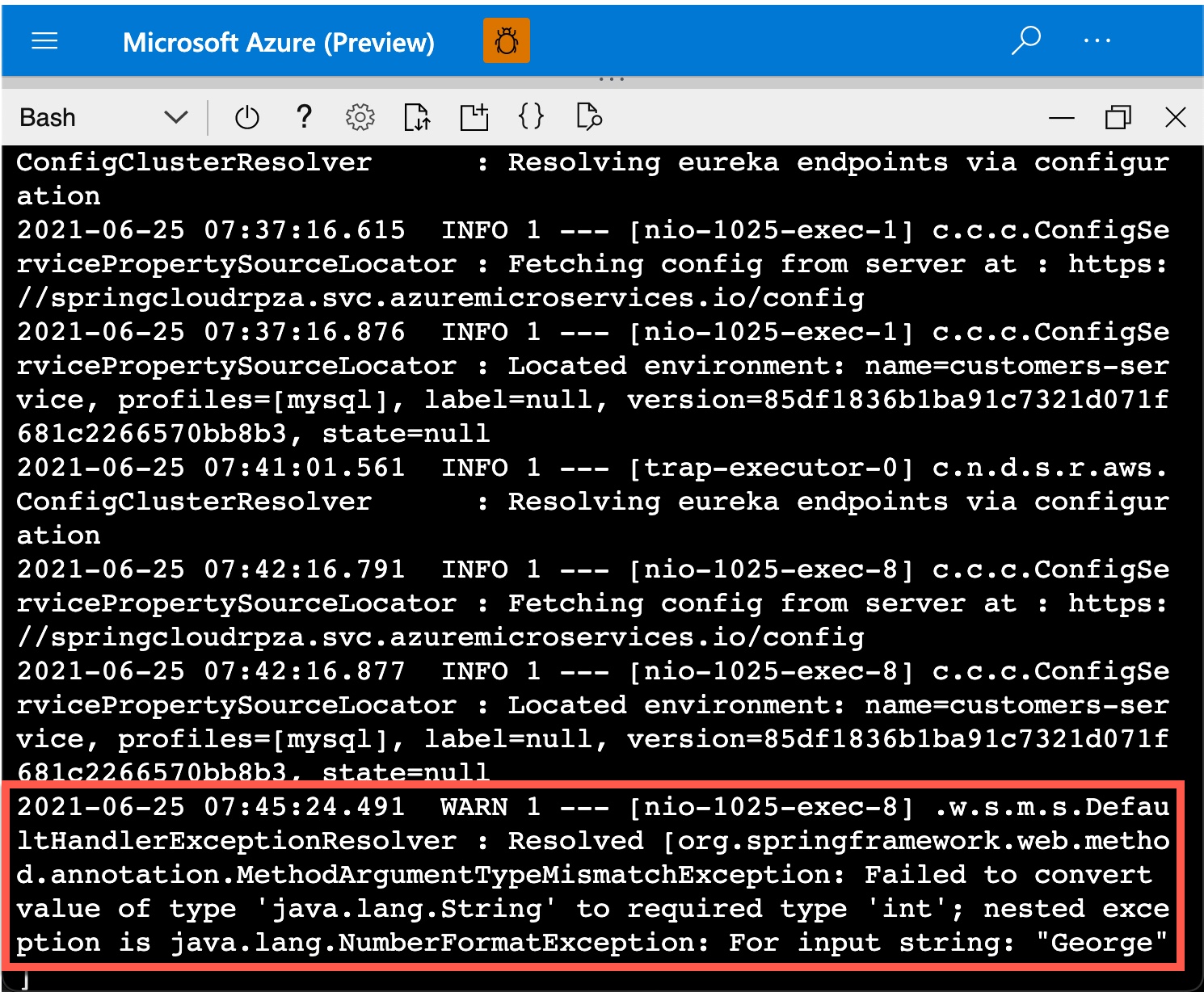Click the upload/download files icon
Image resolution: width=1204 pixels, height=992 pixels.
(x=417, y=118)
